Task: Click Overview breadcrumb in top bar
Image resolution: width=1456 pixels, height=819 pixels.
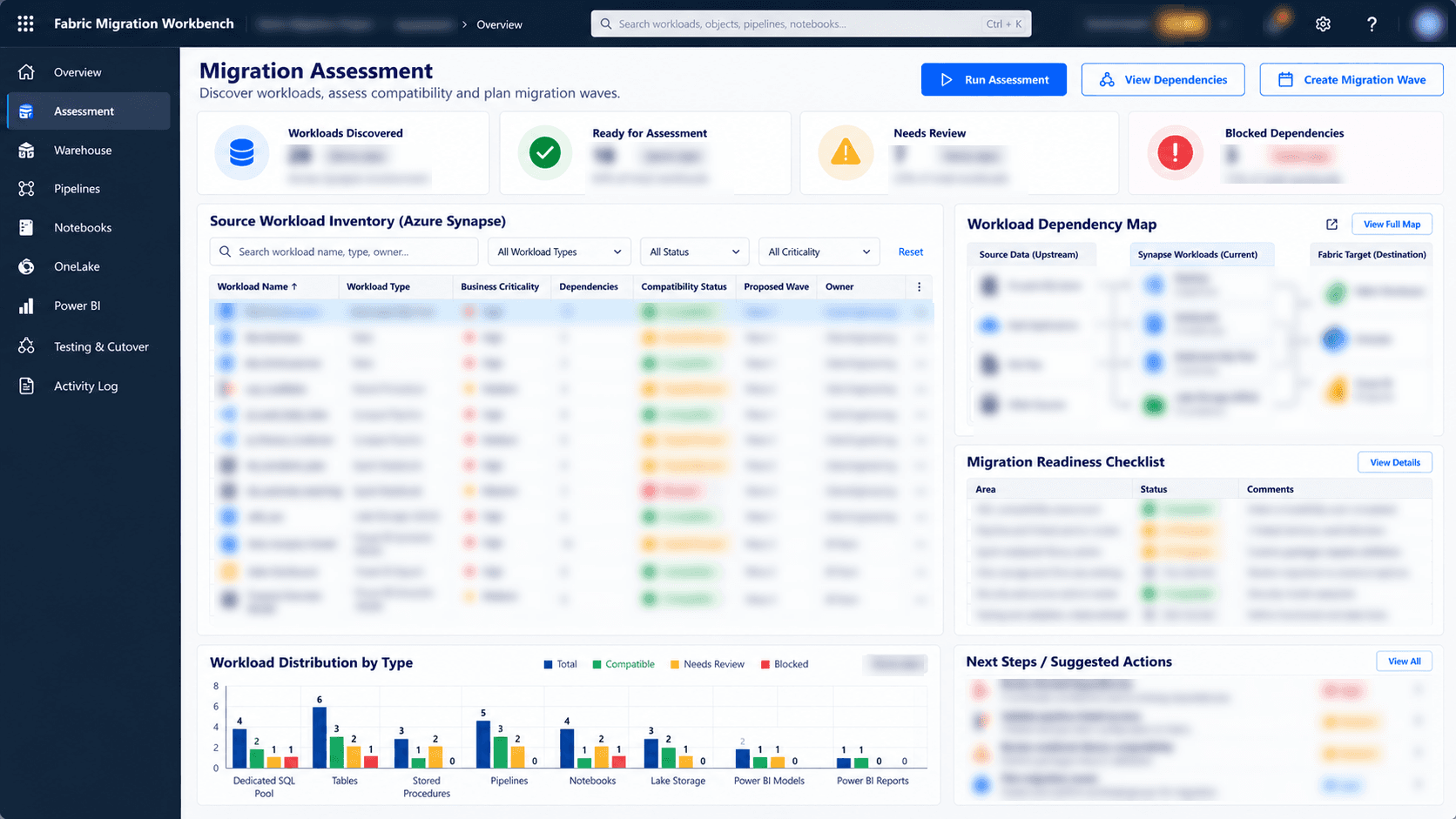Action: (499, 24)
